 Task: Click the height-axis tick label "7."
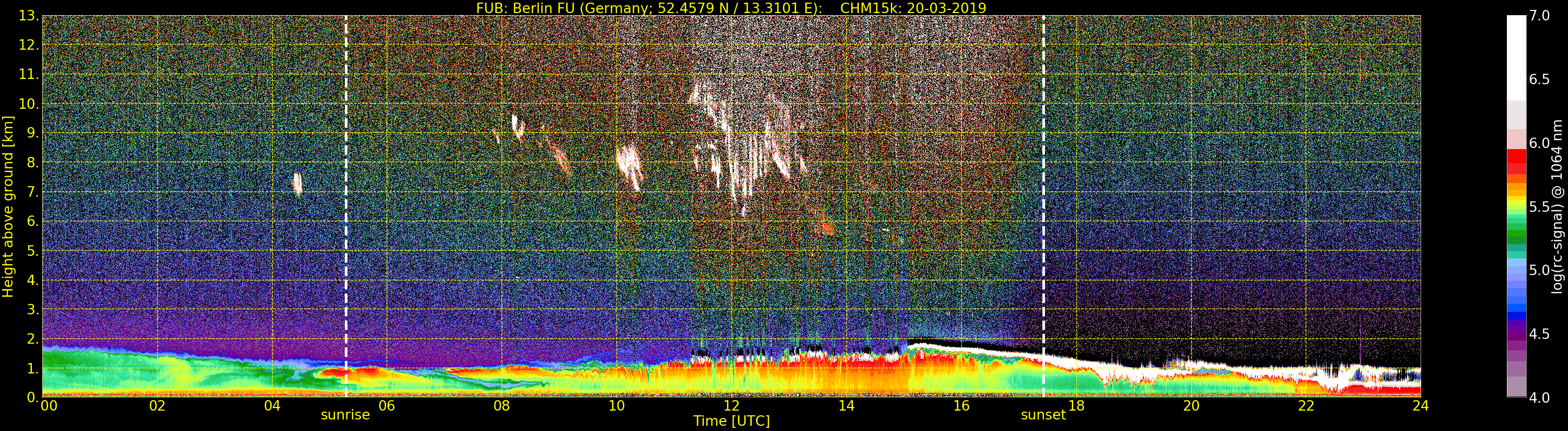(x=32, y=192)
